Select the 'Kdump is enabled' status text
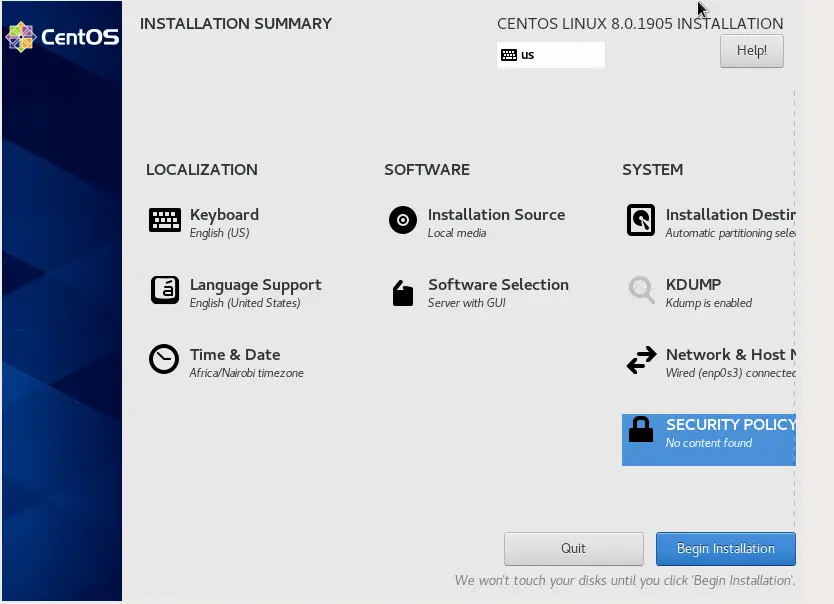This screenshot has width=834, height=604. coord(708,303)
